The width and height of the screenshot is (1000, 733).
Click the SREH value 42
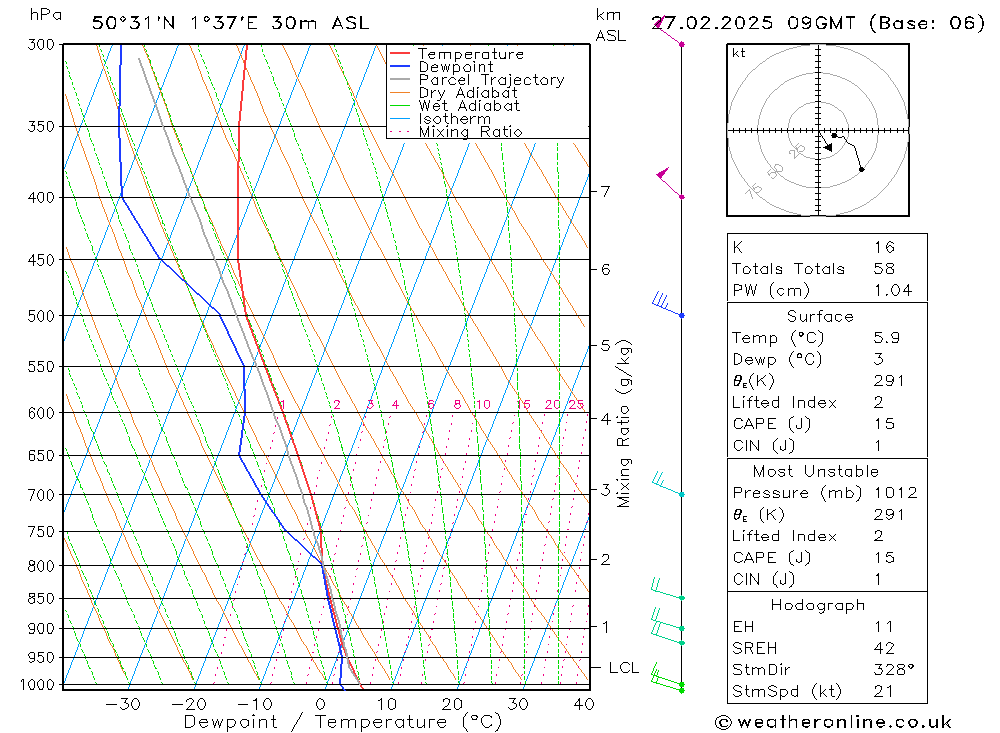[x=885, y=649]
